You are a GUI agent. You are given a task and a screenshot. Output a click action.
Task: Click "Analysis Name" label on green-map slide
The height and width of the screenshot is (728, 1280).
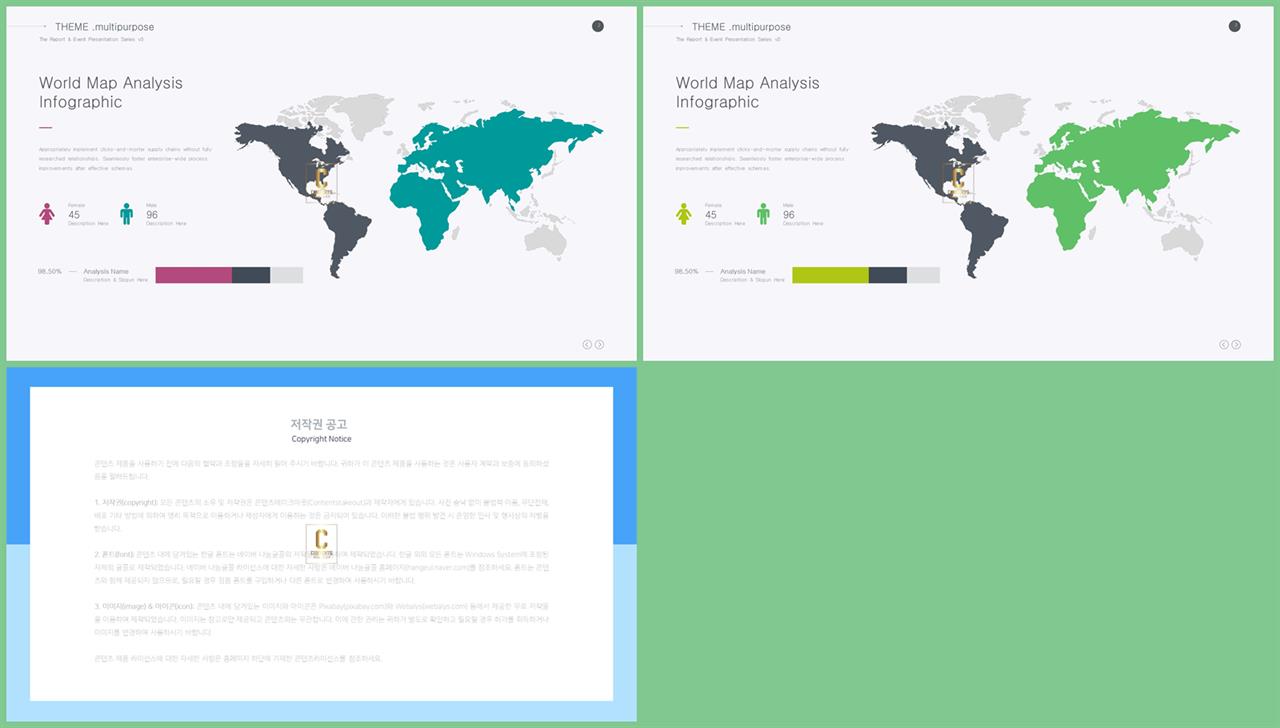(743, 271)
